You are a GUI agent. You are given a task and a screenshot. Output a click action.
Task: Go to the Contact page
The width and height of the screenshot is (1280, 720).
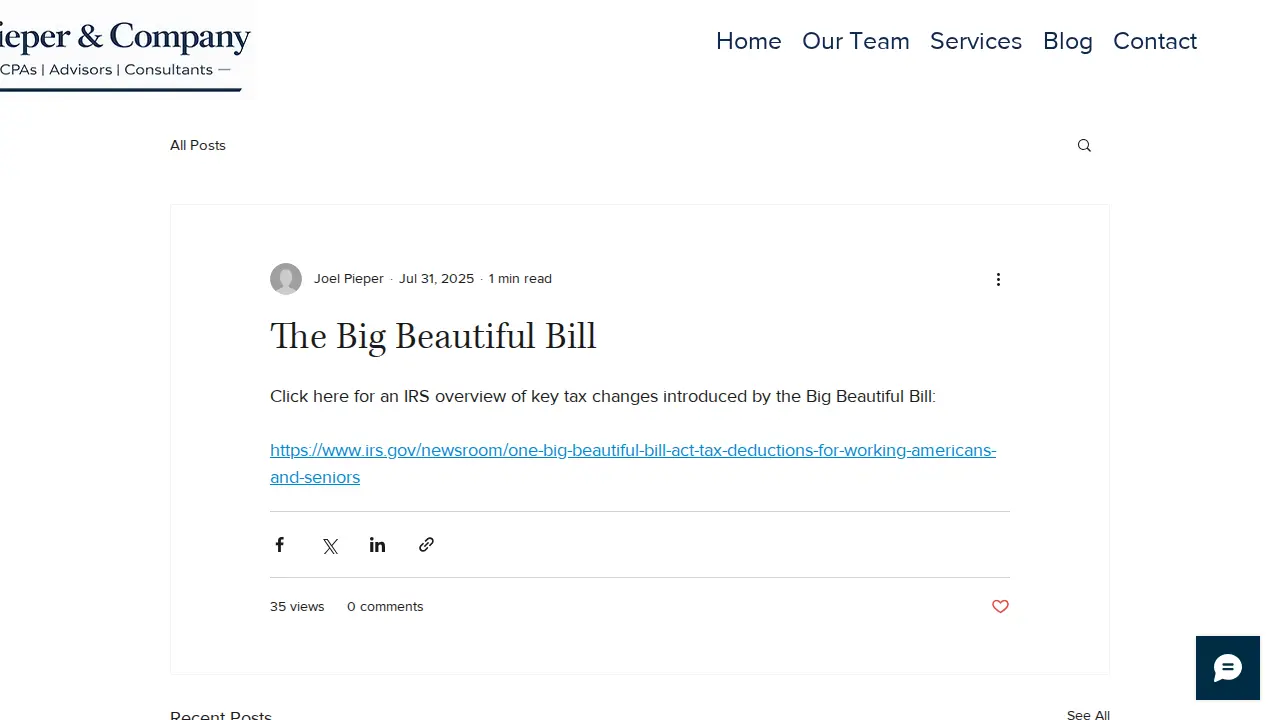point(1155,41)
